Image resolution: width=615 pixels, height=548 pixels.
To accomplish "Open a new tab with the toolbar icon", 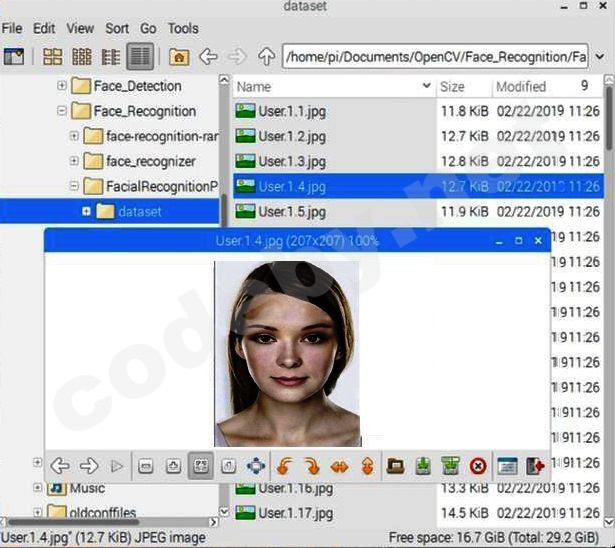I will coord(14,57).
